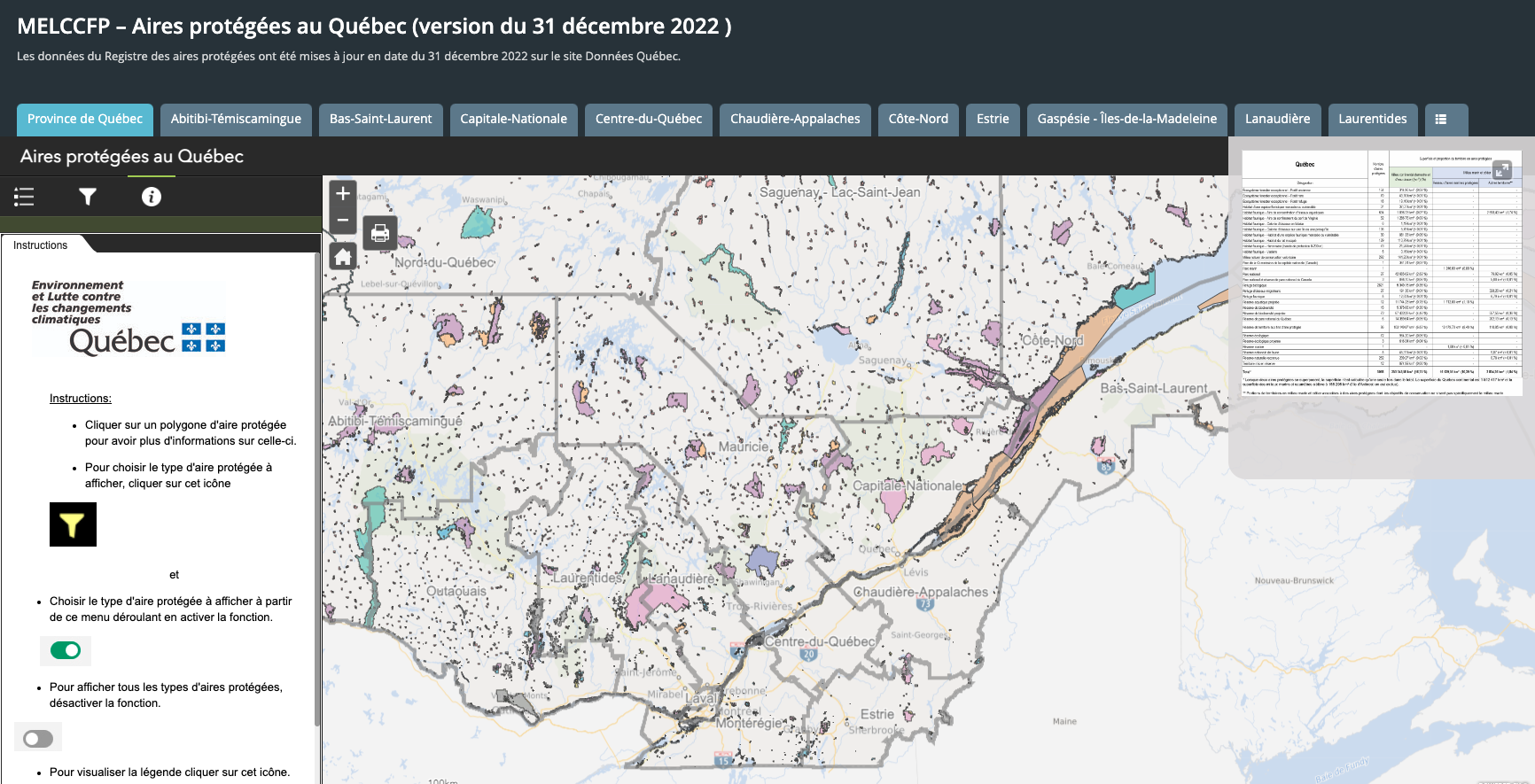Open the Québec statistics table thumbnail
The height and width of the screenshot is (784, 1535).
point(1382,273)
